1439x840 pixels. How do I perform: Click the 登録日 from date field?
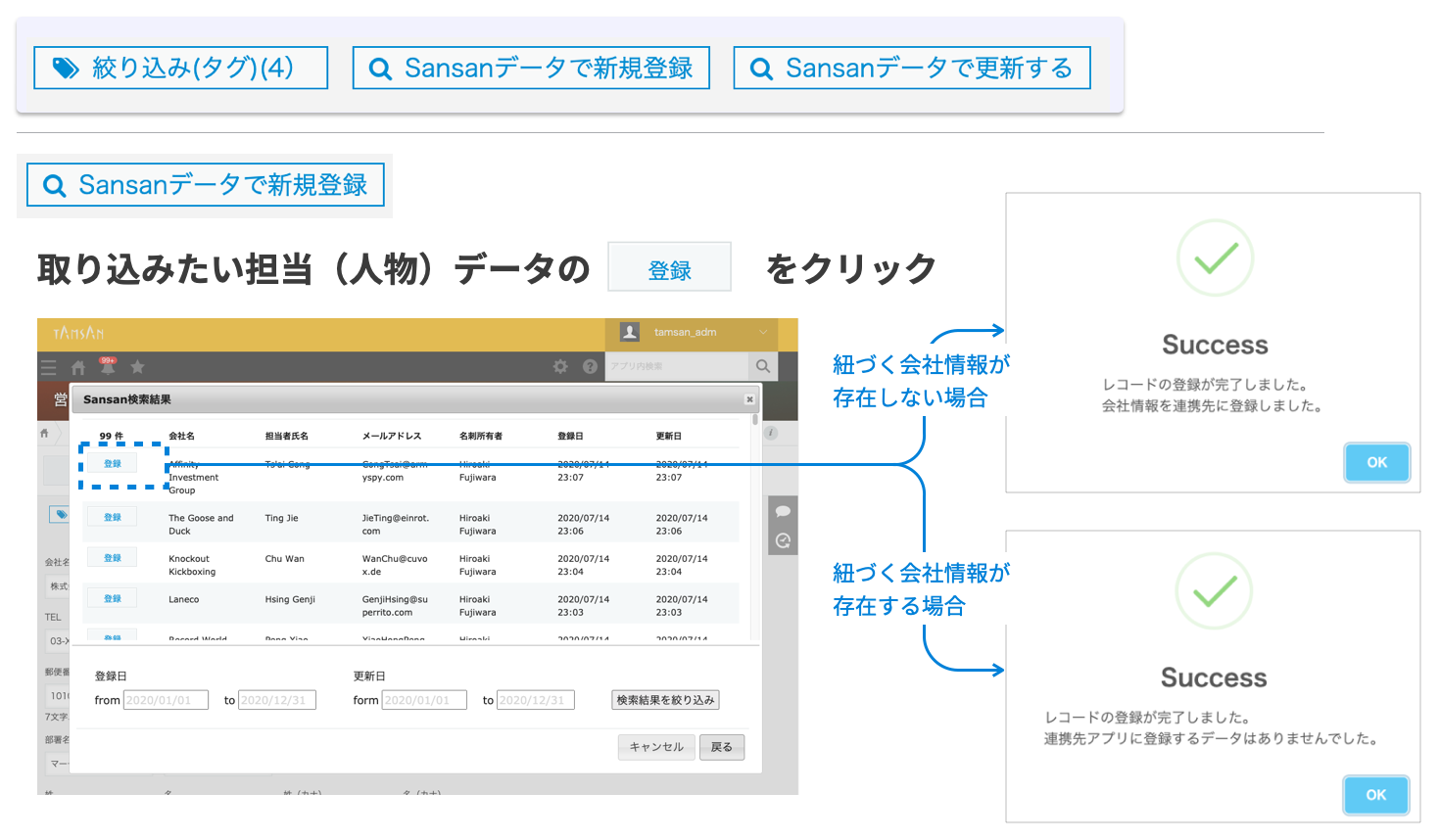pyautogui.click(x=166, y=700)
